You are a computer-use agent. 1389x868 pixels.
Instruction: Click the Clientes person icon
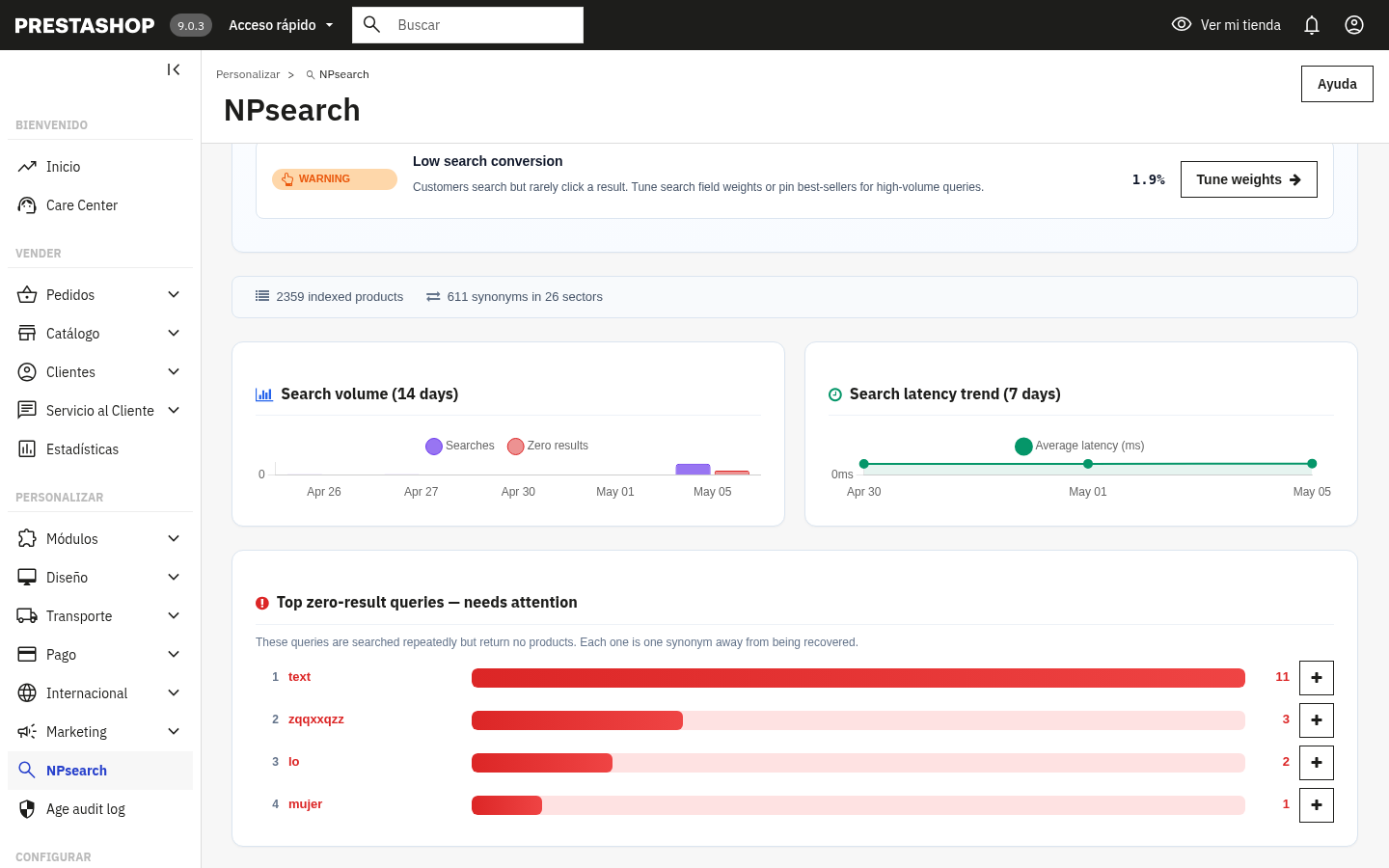pos(27,372)
